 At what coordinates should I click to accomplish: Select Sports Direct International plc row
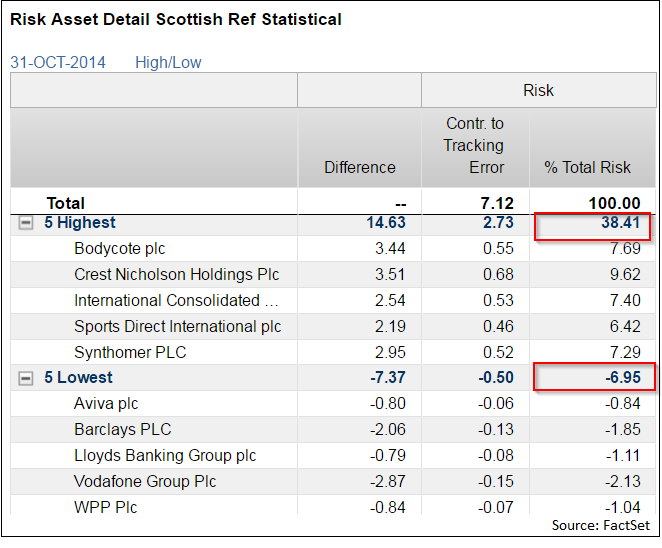pyautogui.click(x=177, y=326)
